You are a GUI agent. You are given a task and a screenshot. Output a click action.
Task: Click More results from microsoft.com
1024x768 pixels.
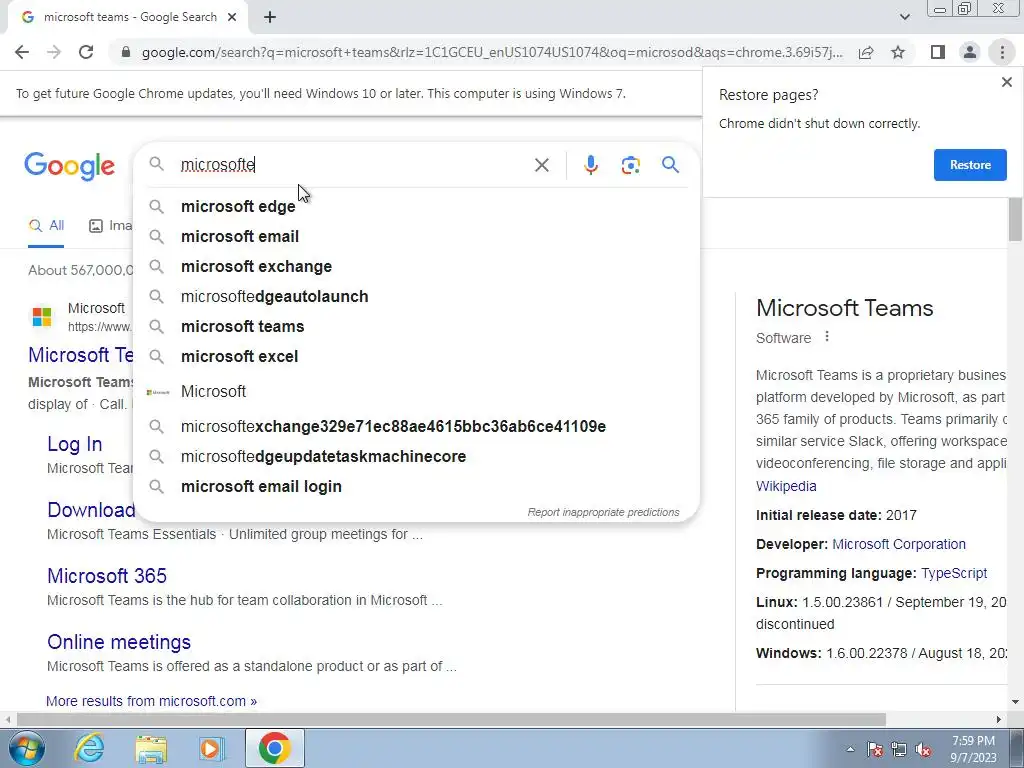point(152,701)
